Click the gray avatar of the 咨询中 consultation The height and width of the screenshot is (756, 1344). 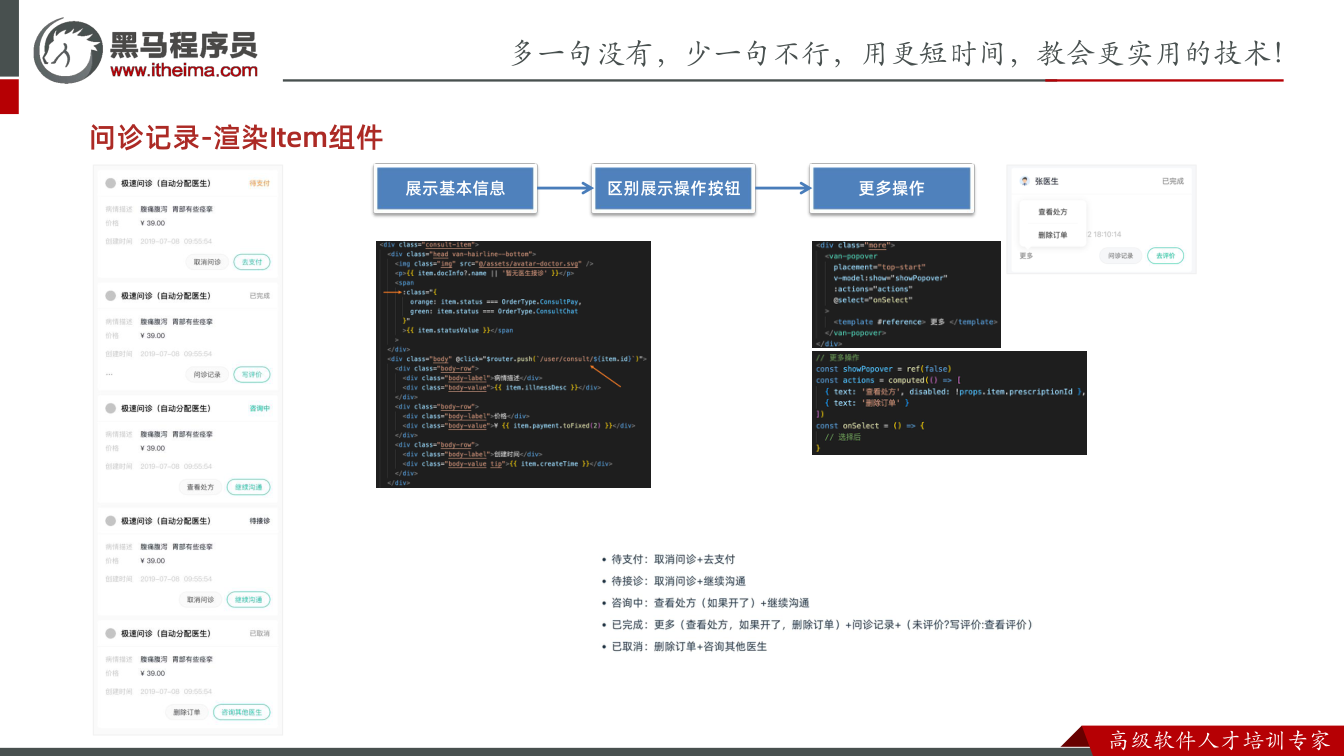click(110, 408)
